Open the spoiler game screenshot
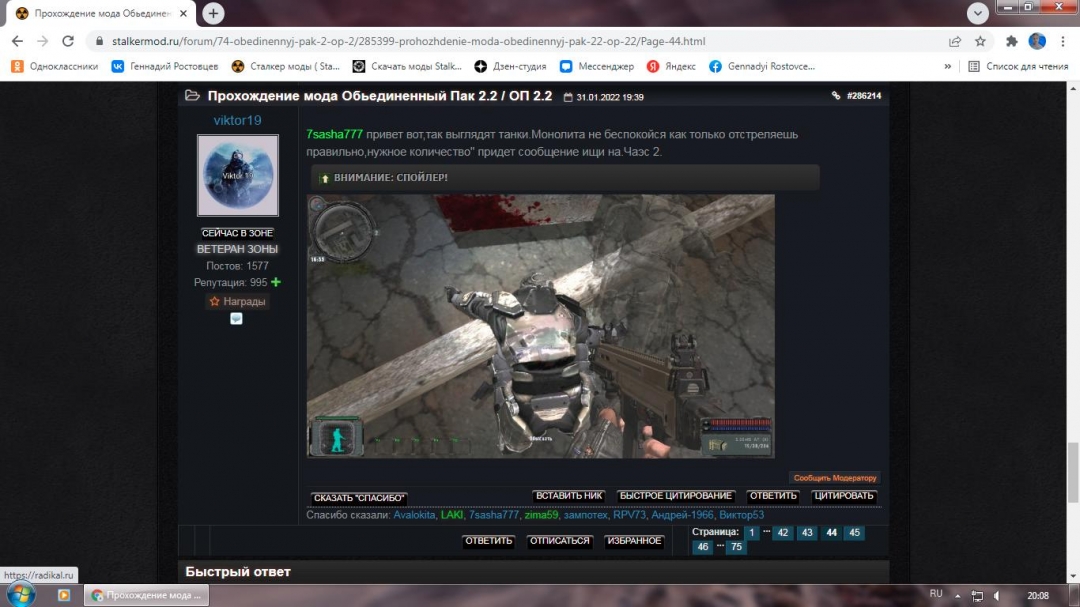The width and height of the screenshot is (1080, 607). (x=541, y=326)
